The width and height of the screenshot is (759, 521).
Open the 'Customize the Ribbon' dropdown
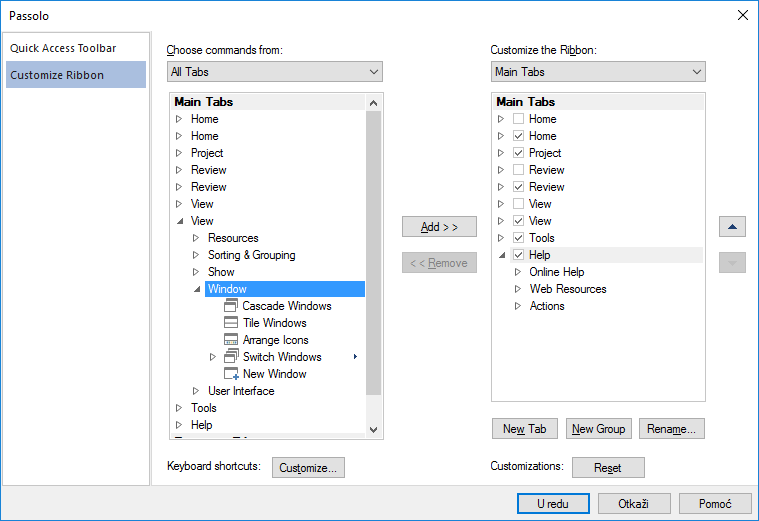597,72
